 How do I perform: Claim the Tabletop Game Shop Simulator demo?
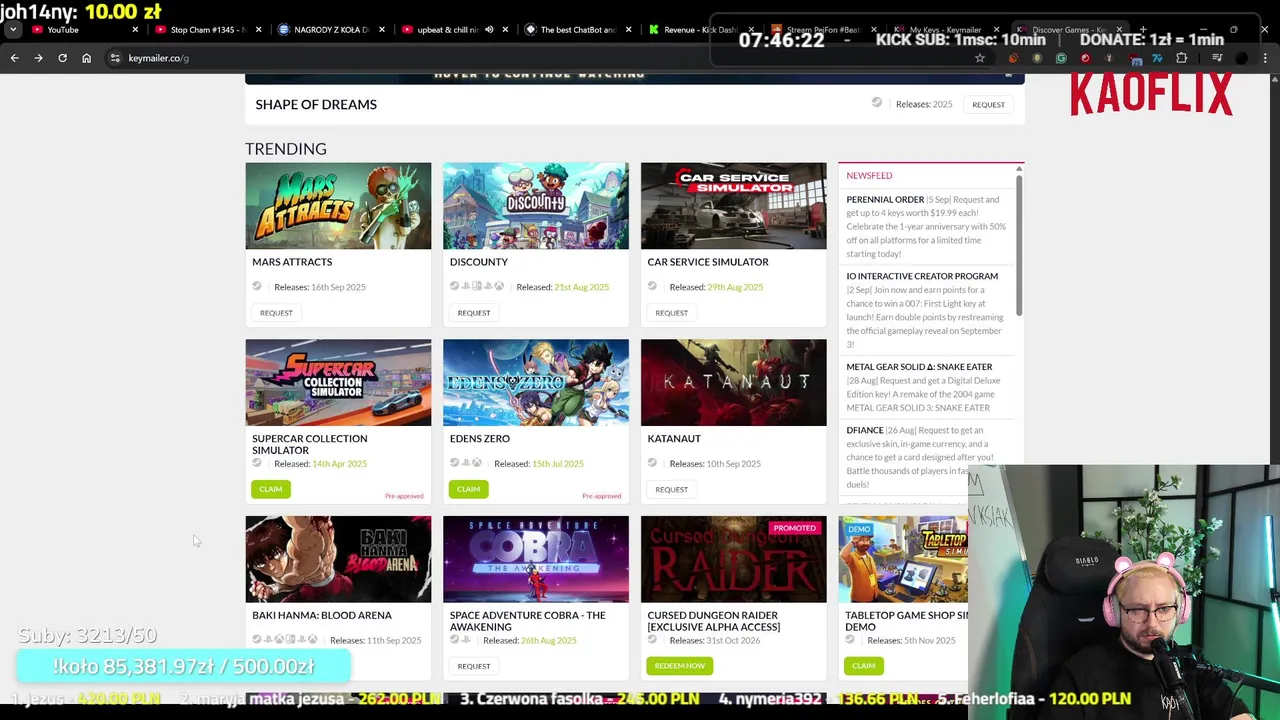click(x=864, y=666)
